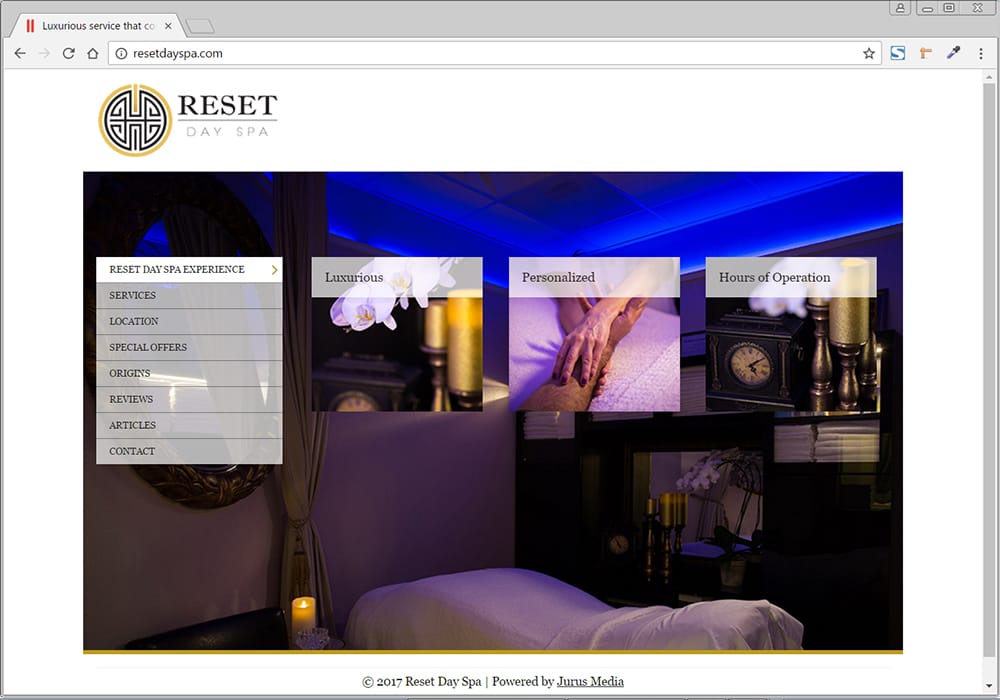
Task: View site information icon in address bar
Action: coord(121,54)
